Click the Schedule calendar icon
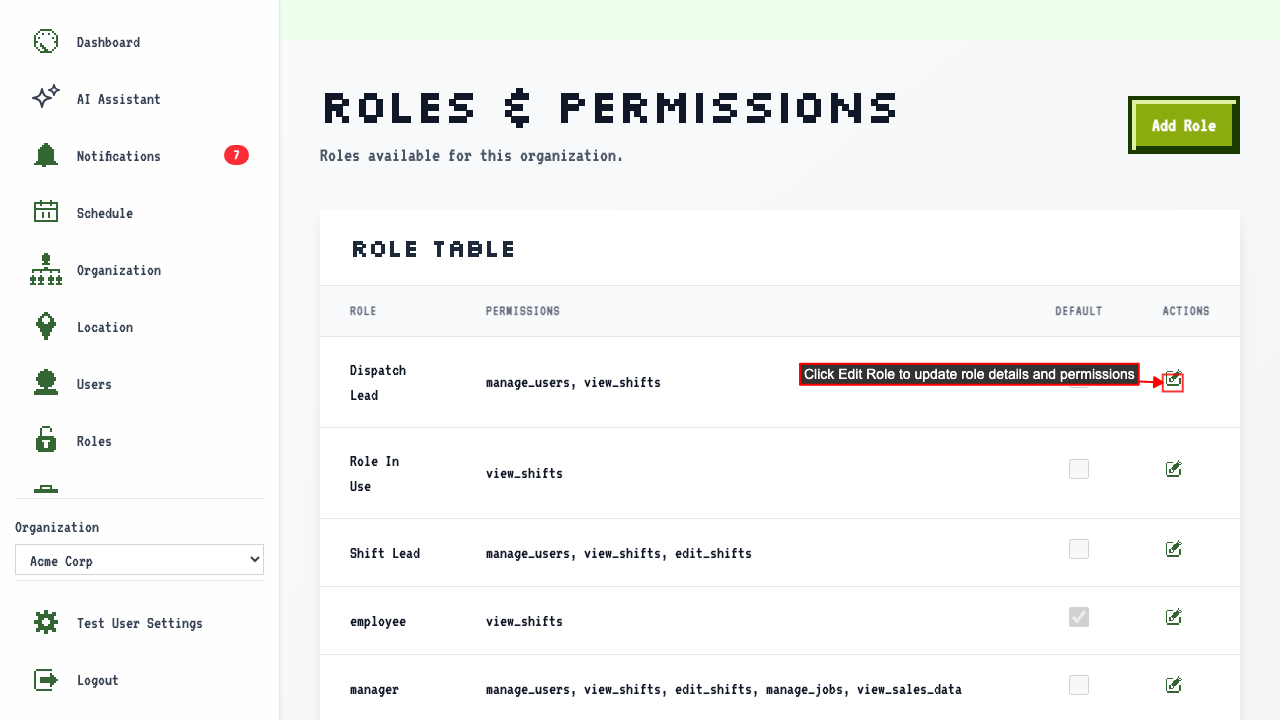This screenshot has width=1280, height=720. click(46, 213)
